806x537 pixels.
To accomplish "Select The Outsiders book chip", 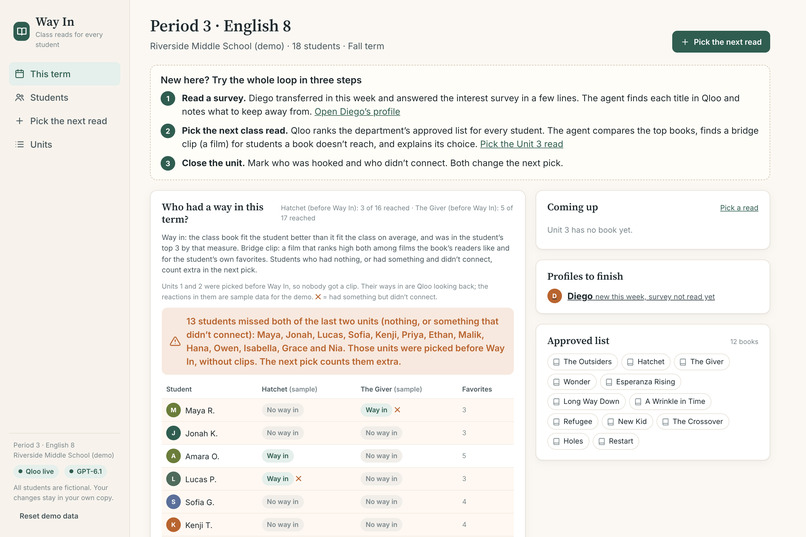I will click(x=582, y=362).
